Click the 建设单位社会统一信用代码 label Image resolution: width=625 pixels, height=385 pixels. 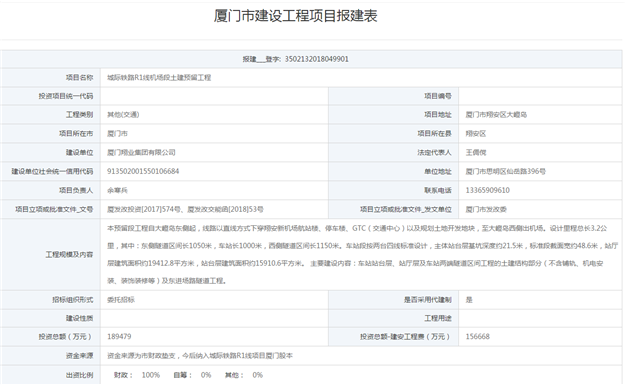(x=52, y=171)
